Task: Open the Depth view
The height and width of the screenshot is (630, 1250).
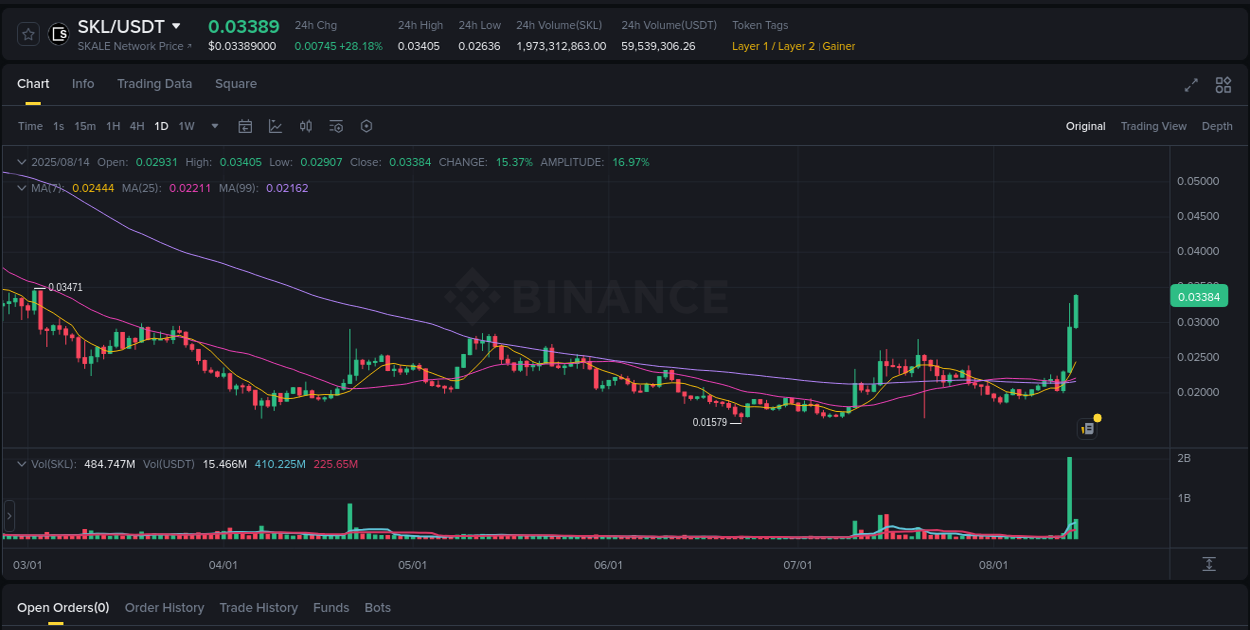Action: pos(1217,126)
